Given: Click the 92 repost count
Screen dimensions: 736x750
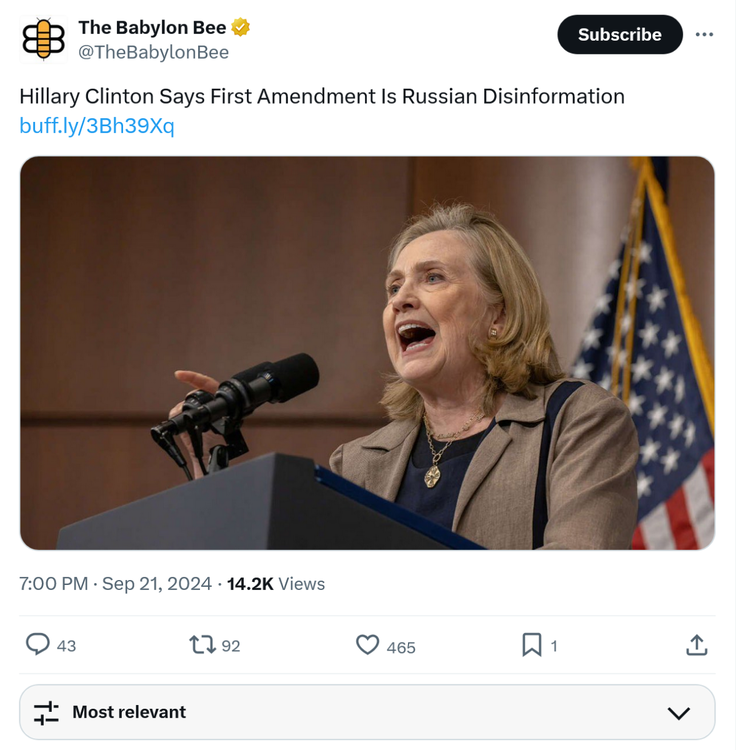Looking at the screenshot, I should [231, 646].
